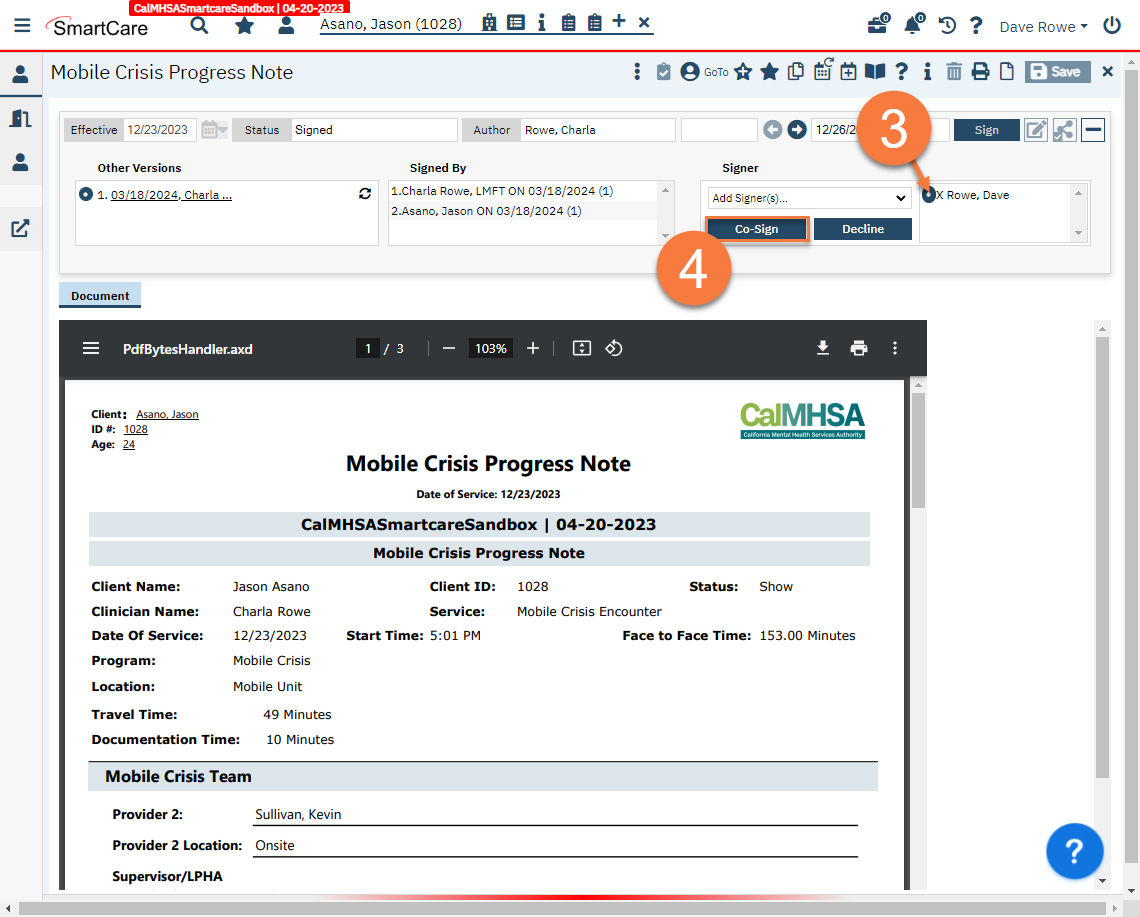Screen dimensions: 1140x917
Task: Click the open book icon in toolbar
Action: click(875, 72)
